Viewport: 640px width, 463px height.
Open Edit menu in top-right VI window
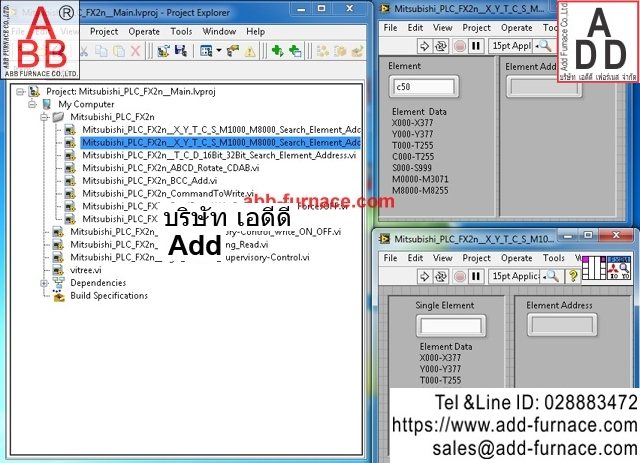click(x=415, y=28)
